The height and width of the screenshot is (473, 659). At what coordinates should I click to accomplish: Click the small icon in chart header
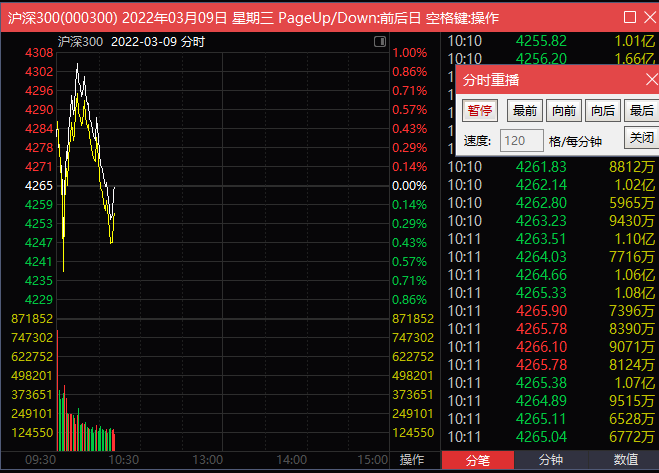379,42
